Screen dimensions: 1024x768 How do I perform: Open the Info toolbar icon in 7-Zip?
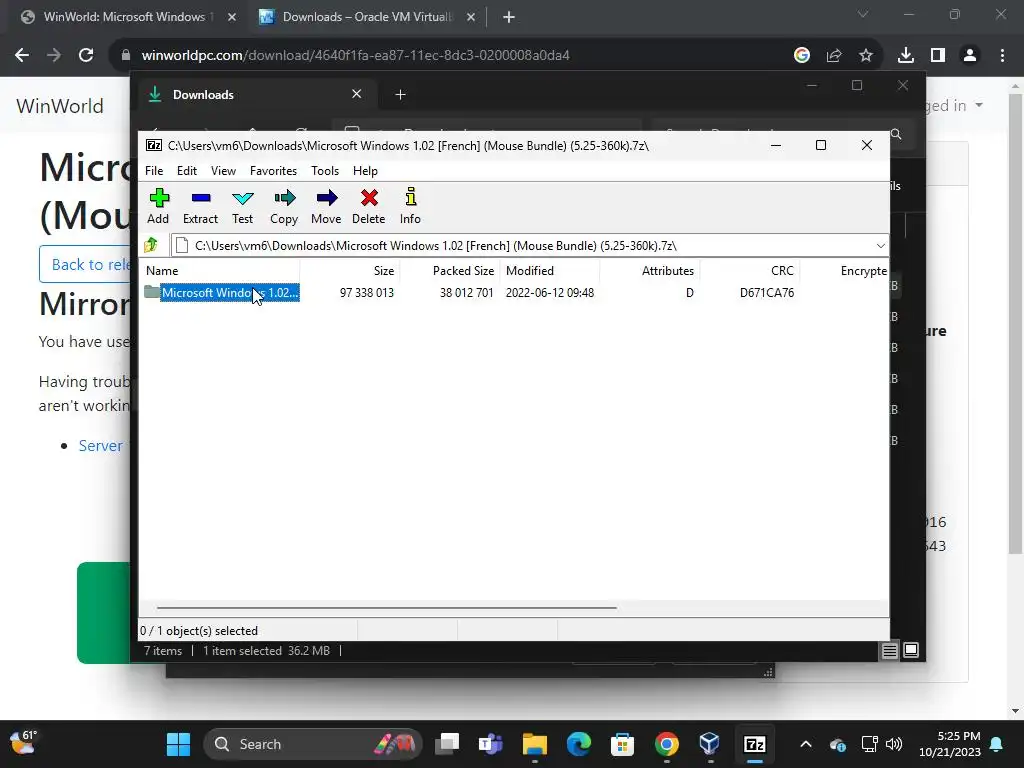click(x=410, y=206)
